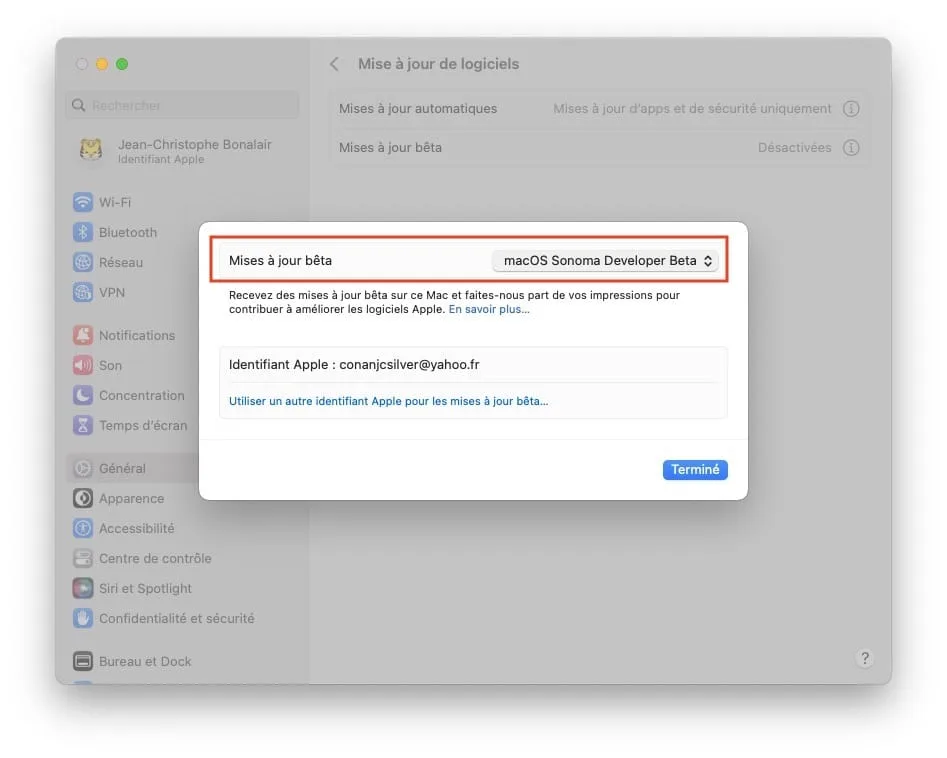This screenshot has width=947, height=758.
Task: Show info about Mises à jour bêta
Action: pos(851,147)
